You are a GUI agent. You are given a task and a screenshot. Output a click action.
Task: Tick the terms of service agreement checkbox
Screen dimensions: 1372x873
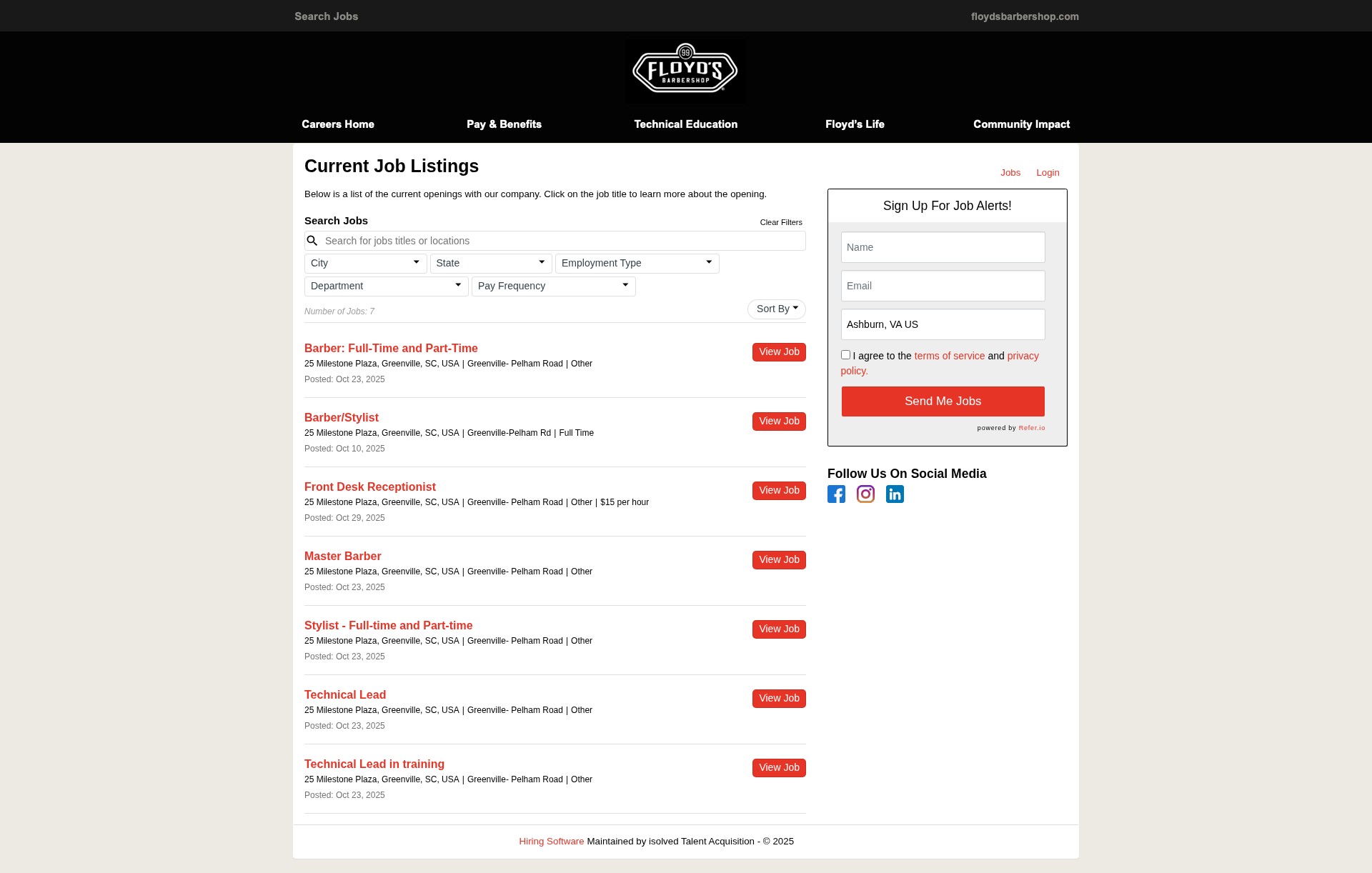click(845, 354)
